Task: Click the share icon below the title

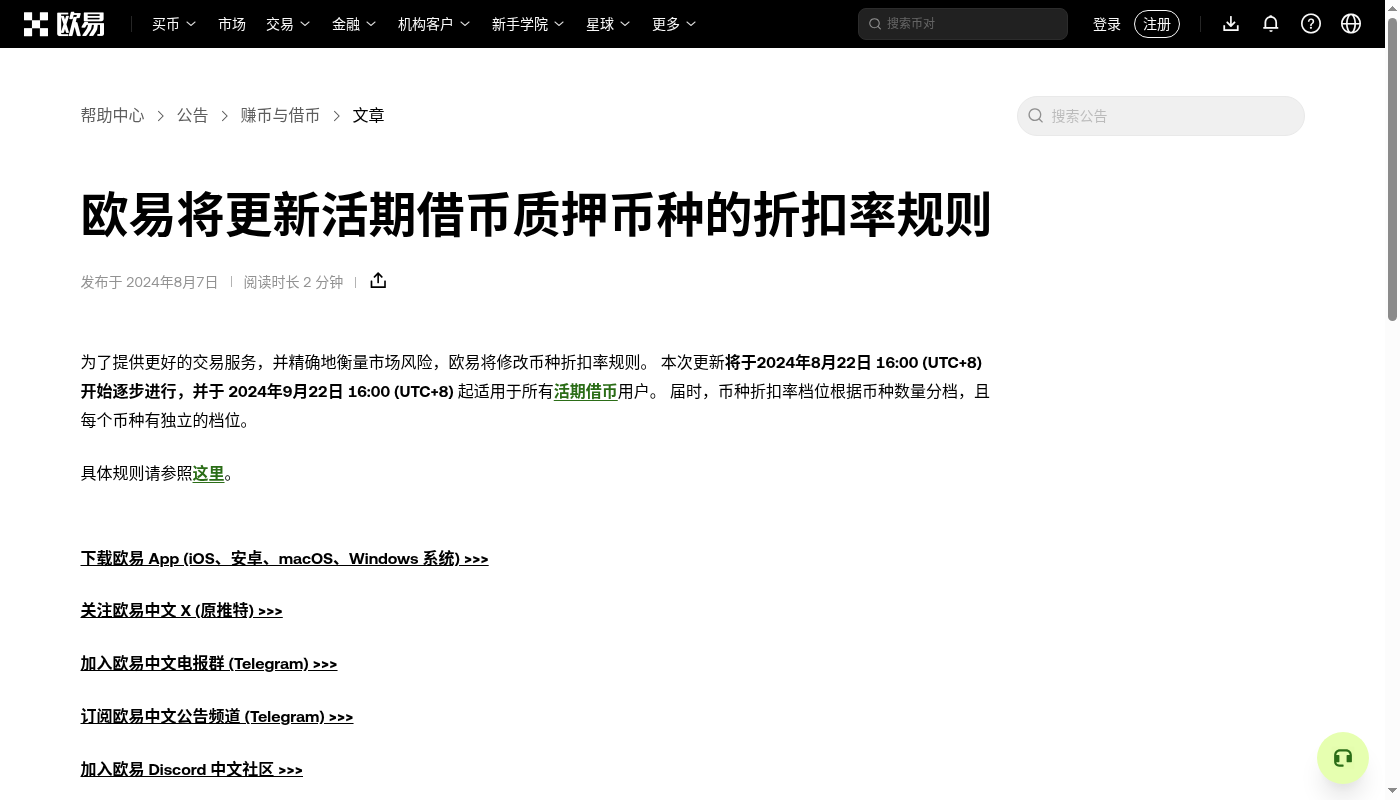Action: click(x=378, y=281)
